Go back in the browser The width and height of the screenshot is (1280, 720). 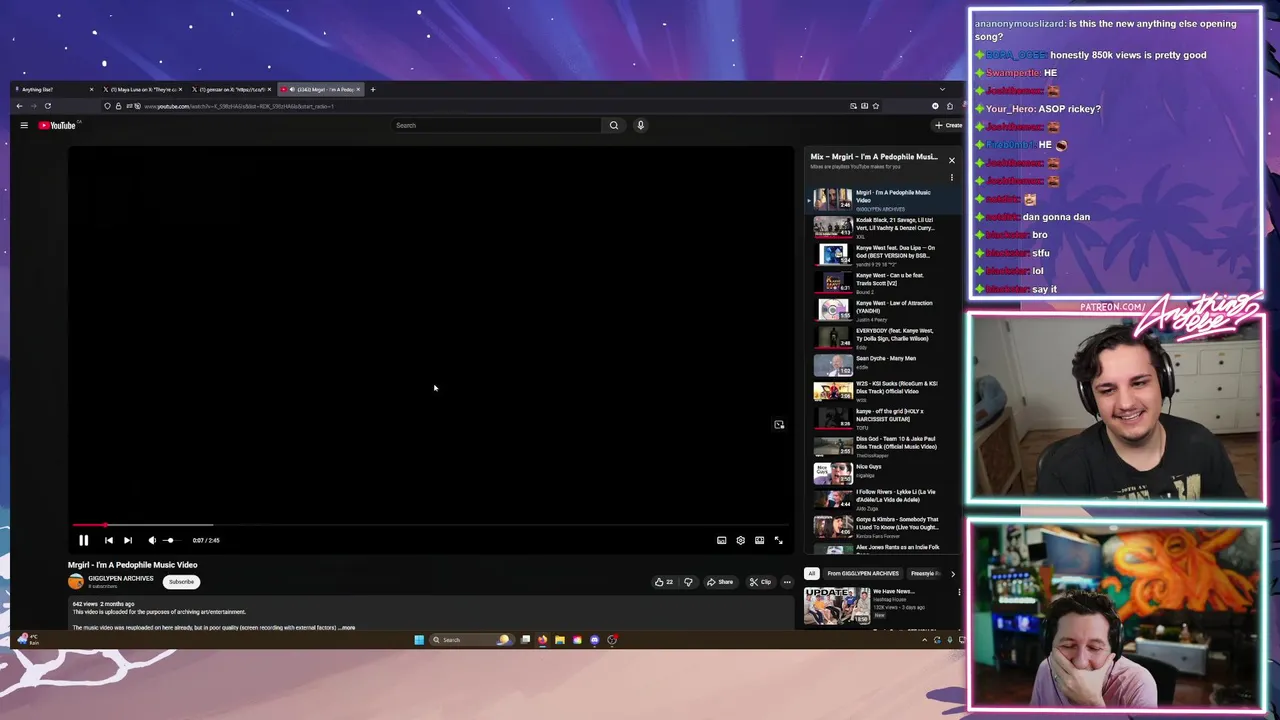tap(19, 106)
